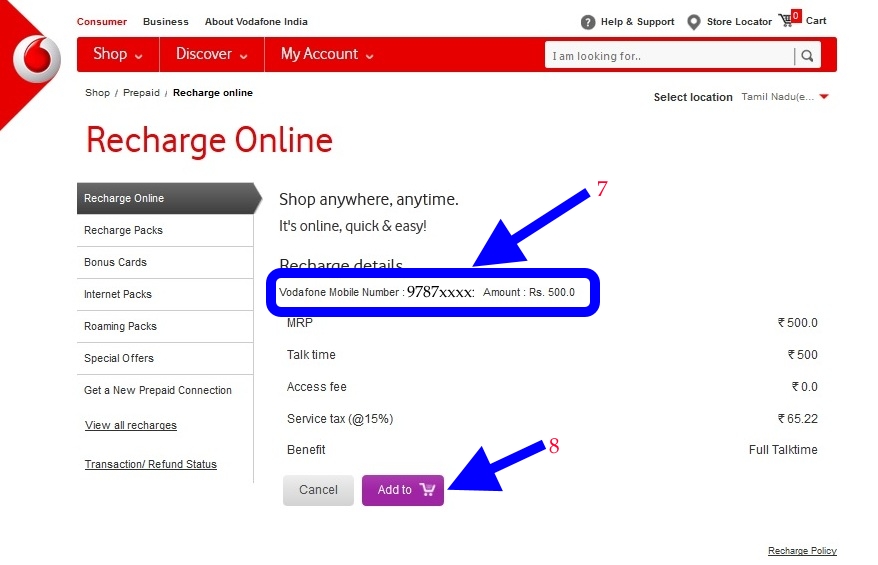Open the shopping cart icon
878x565 pixels.
point(790,19)
